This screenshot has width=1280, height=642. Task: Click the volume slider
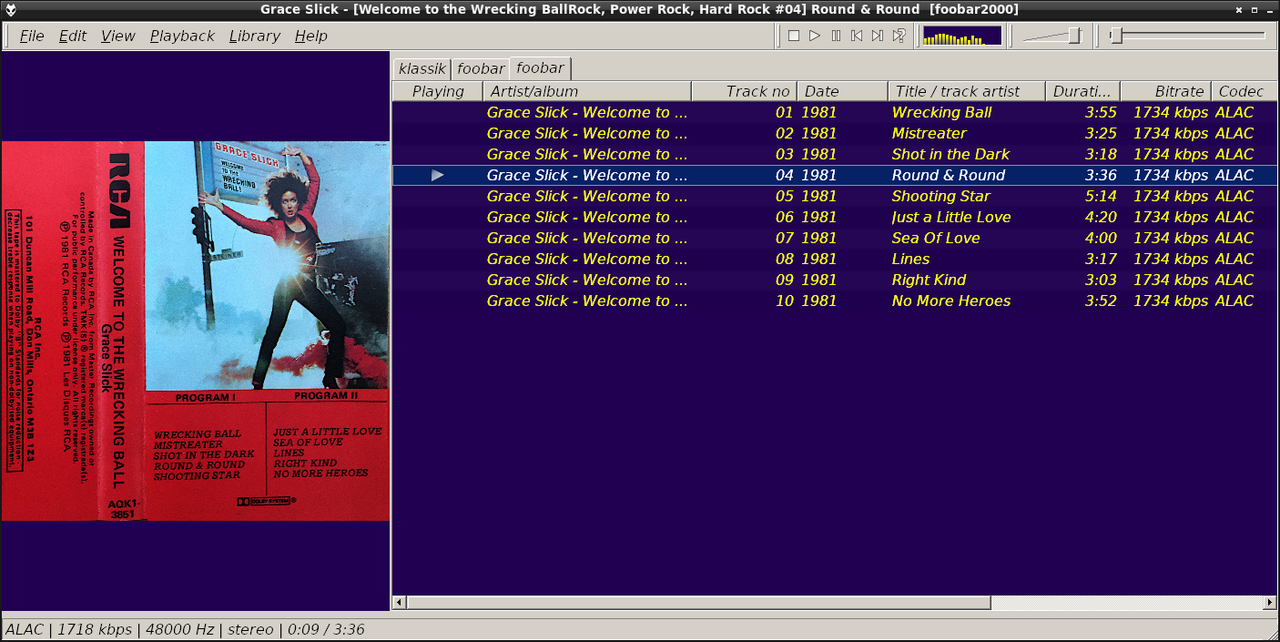[x=1052, y=36]
